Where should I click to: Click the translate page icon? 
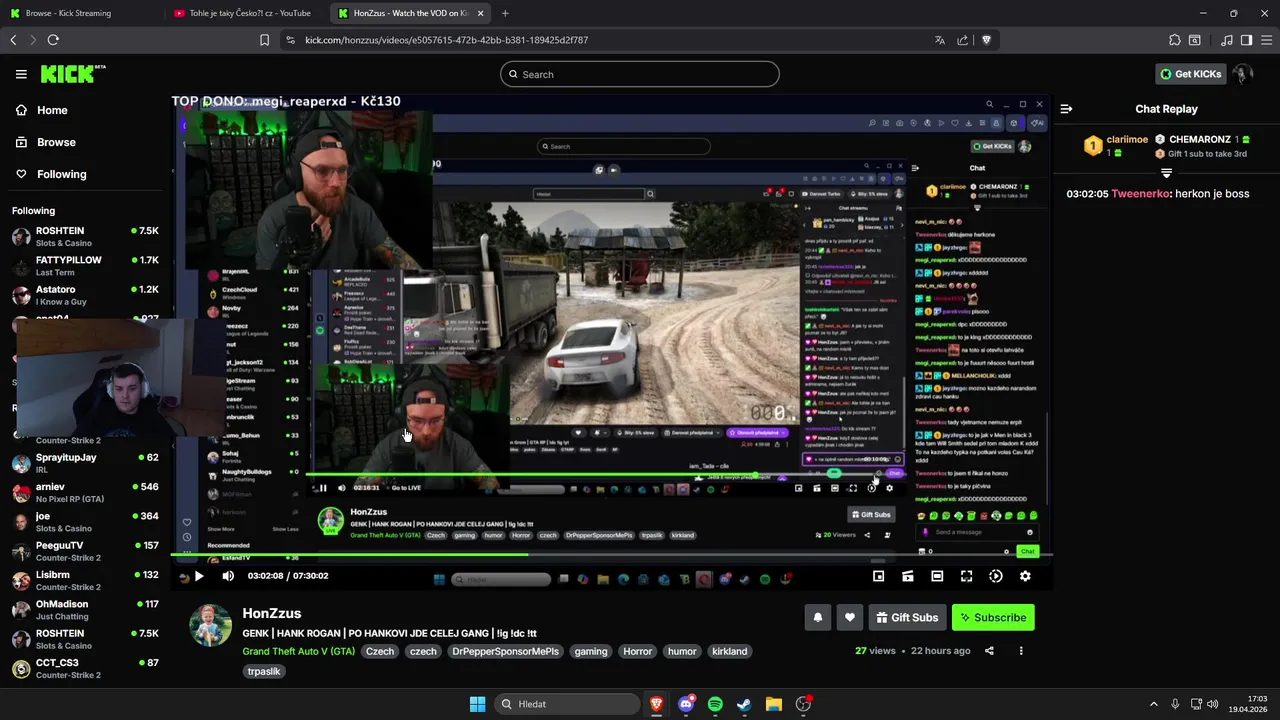pos(939,40)
